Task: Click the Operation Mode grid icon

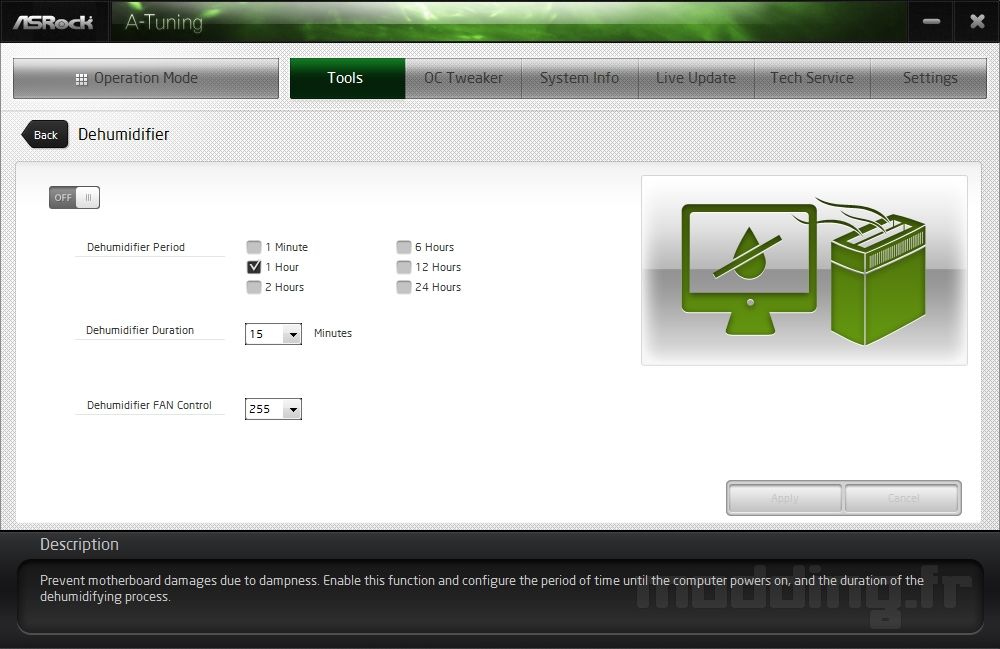Action: 81,79
